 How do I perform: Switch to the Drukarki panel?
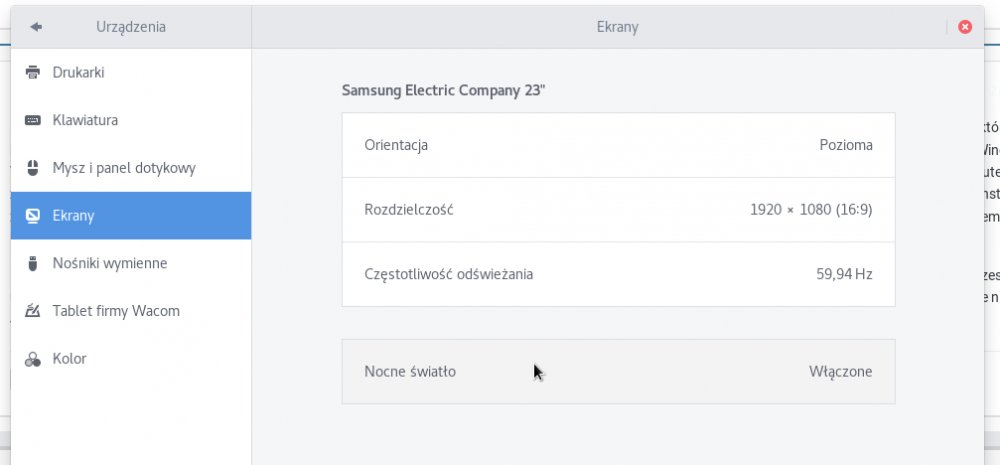(x=131, y=72)
